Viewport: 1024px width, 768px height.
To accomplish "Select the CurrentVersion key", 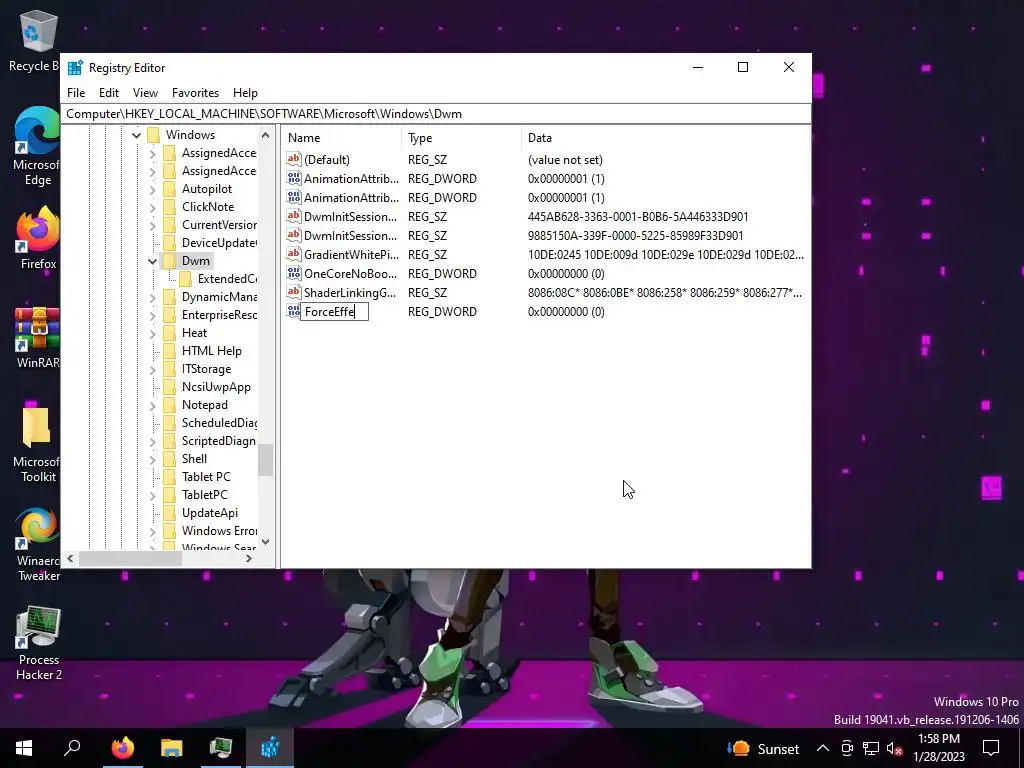I will click(219, 225).
